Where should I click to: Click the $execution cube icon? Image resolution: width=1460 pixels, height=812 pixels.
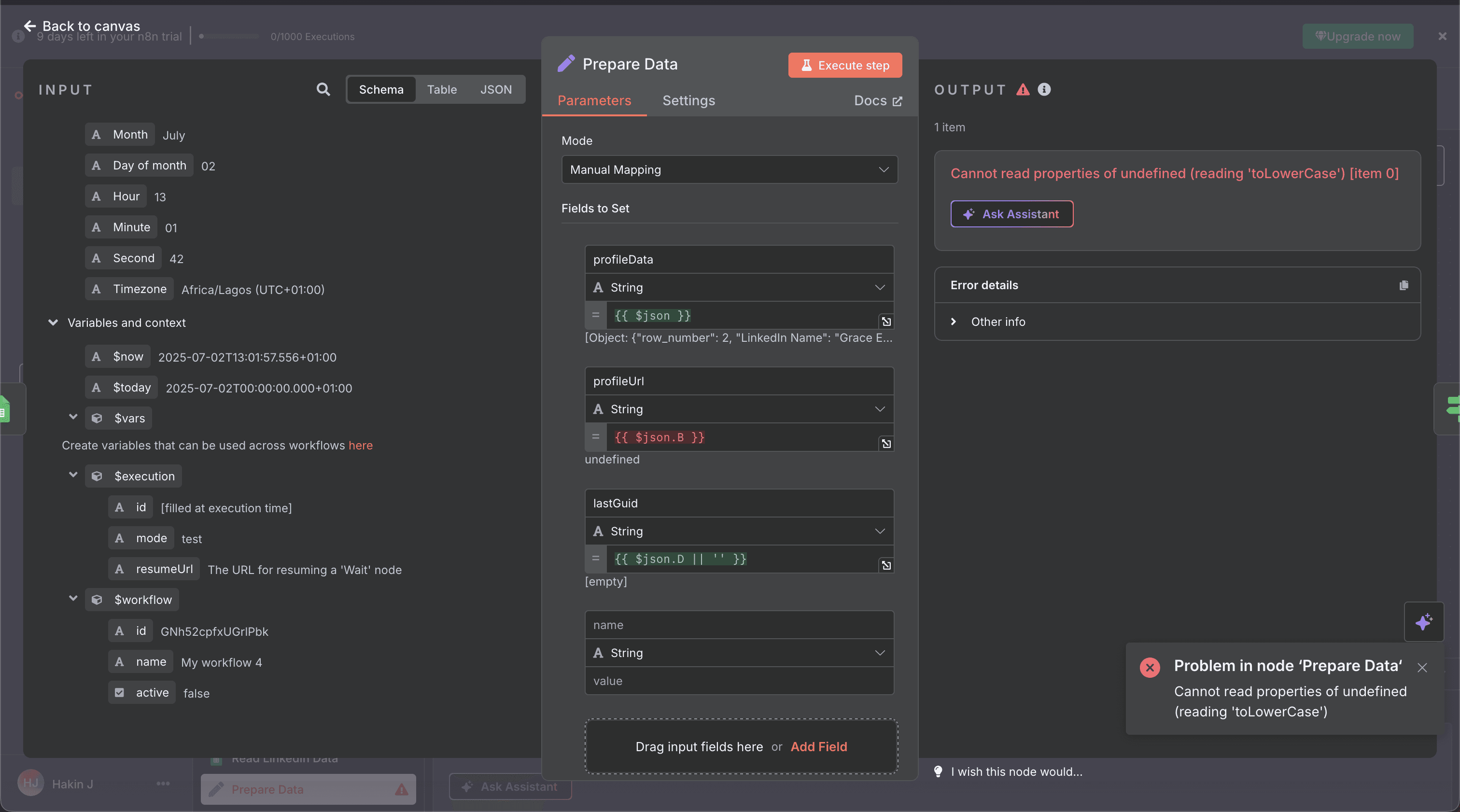point(97,476)
